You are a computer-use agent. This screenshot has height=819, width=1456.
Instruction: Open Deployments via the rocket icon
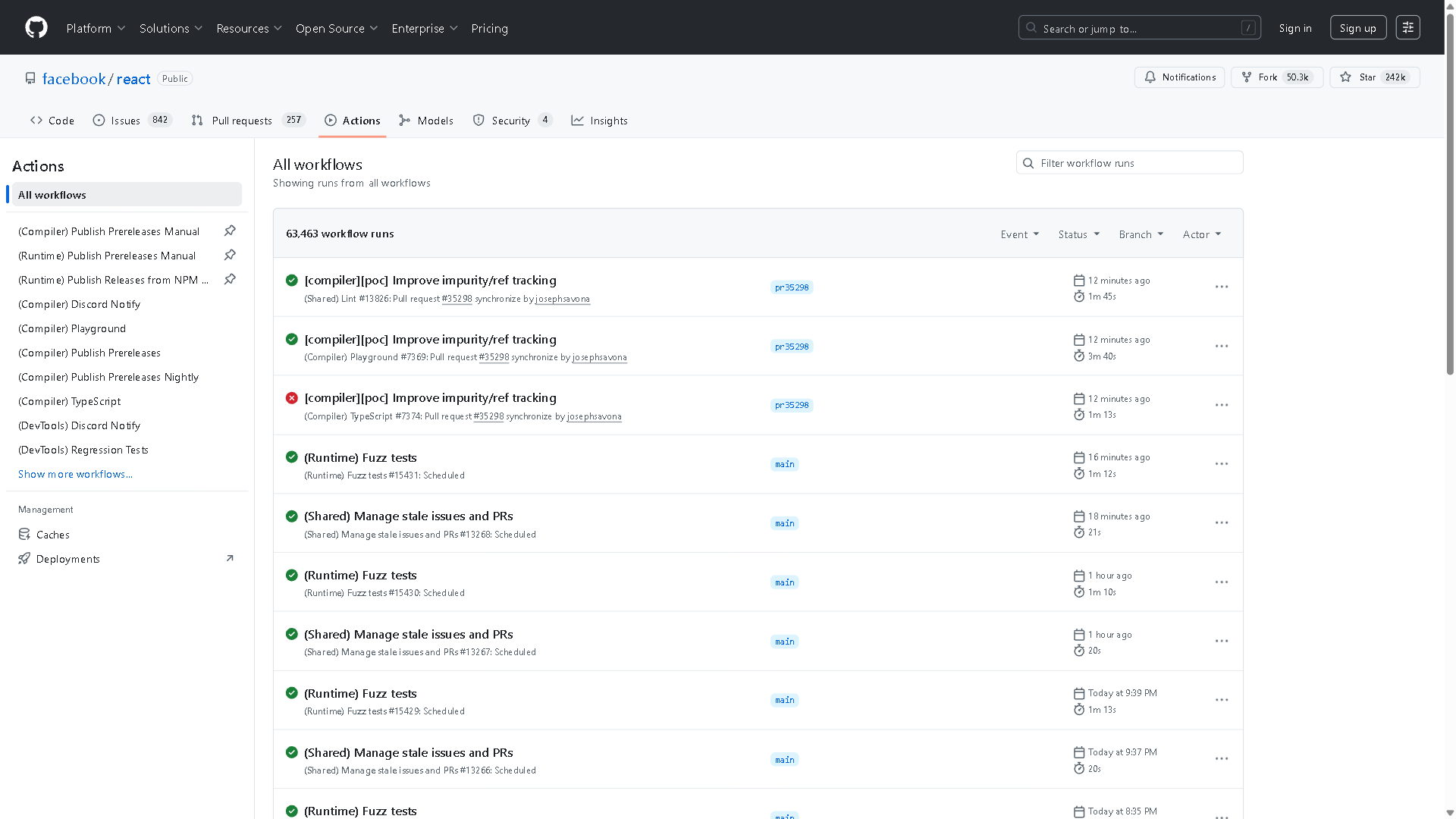pyautogui.click(x=24, y=559)
